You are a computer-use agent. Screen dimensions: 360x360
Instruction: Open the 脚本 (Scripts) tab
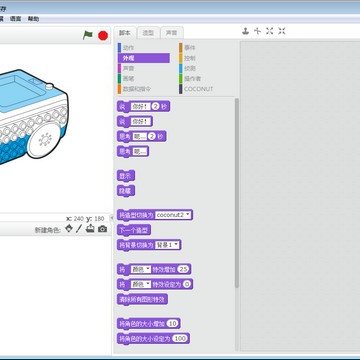(x=125, y=33)
